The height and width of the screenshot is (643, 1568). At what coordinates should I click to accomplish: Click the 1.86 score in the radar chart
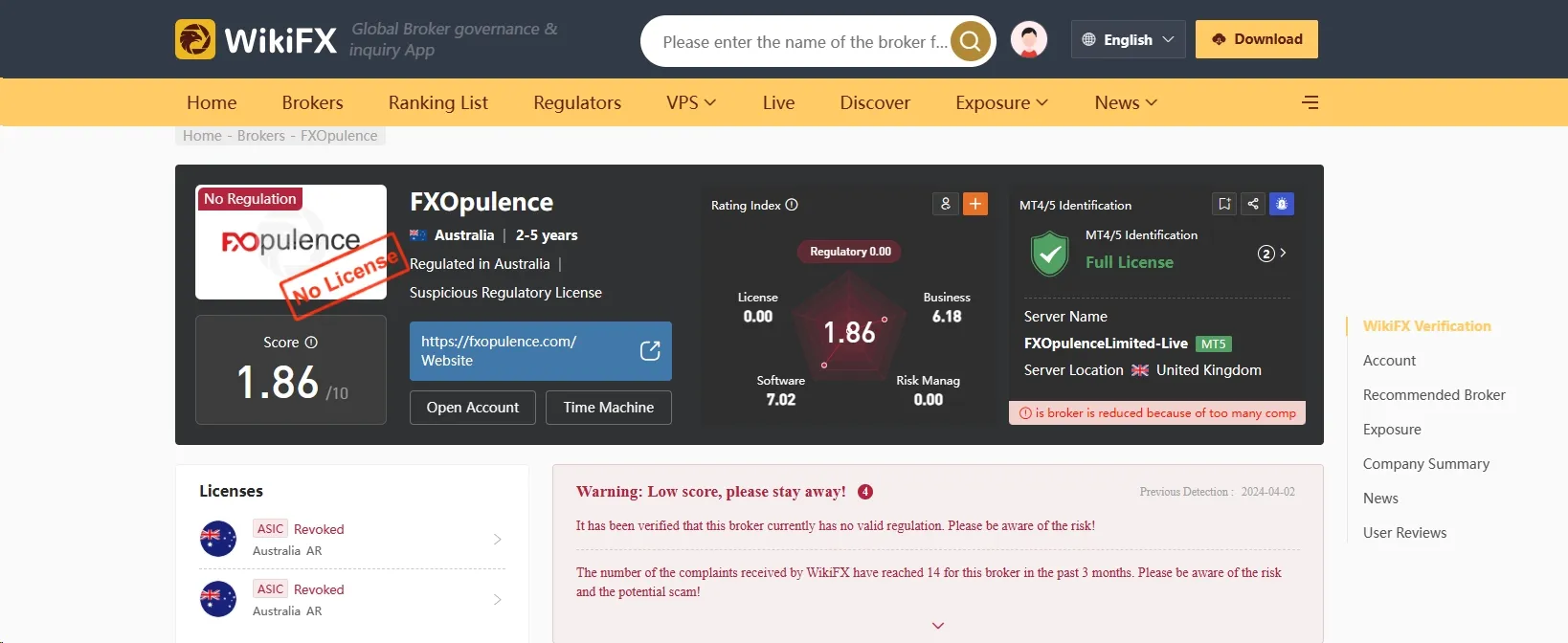click(x=849, y=333)
